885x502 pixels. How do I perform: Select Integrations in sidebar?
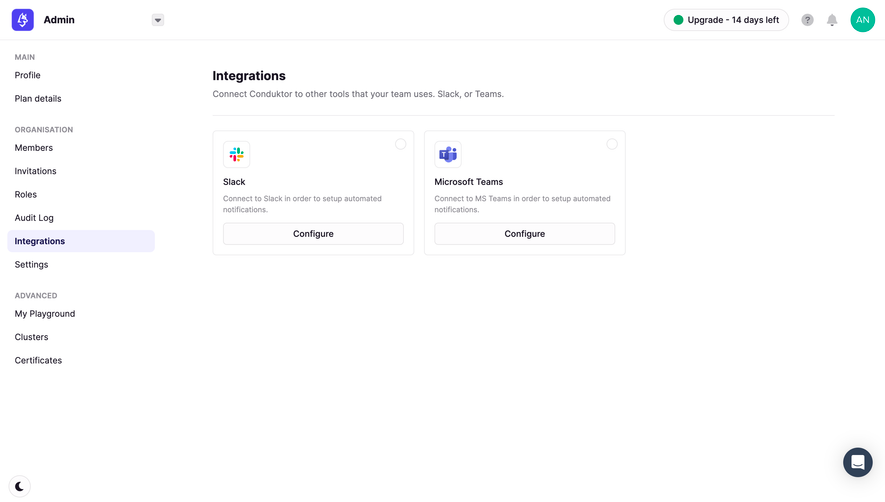[x=81, y=241]
